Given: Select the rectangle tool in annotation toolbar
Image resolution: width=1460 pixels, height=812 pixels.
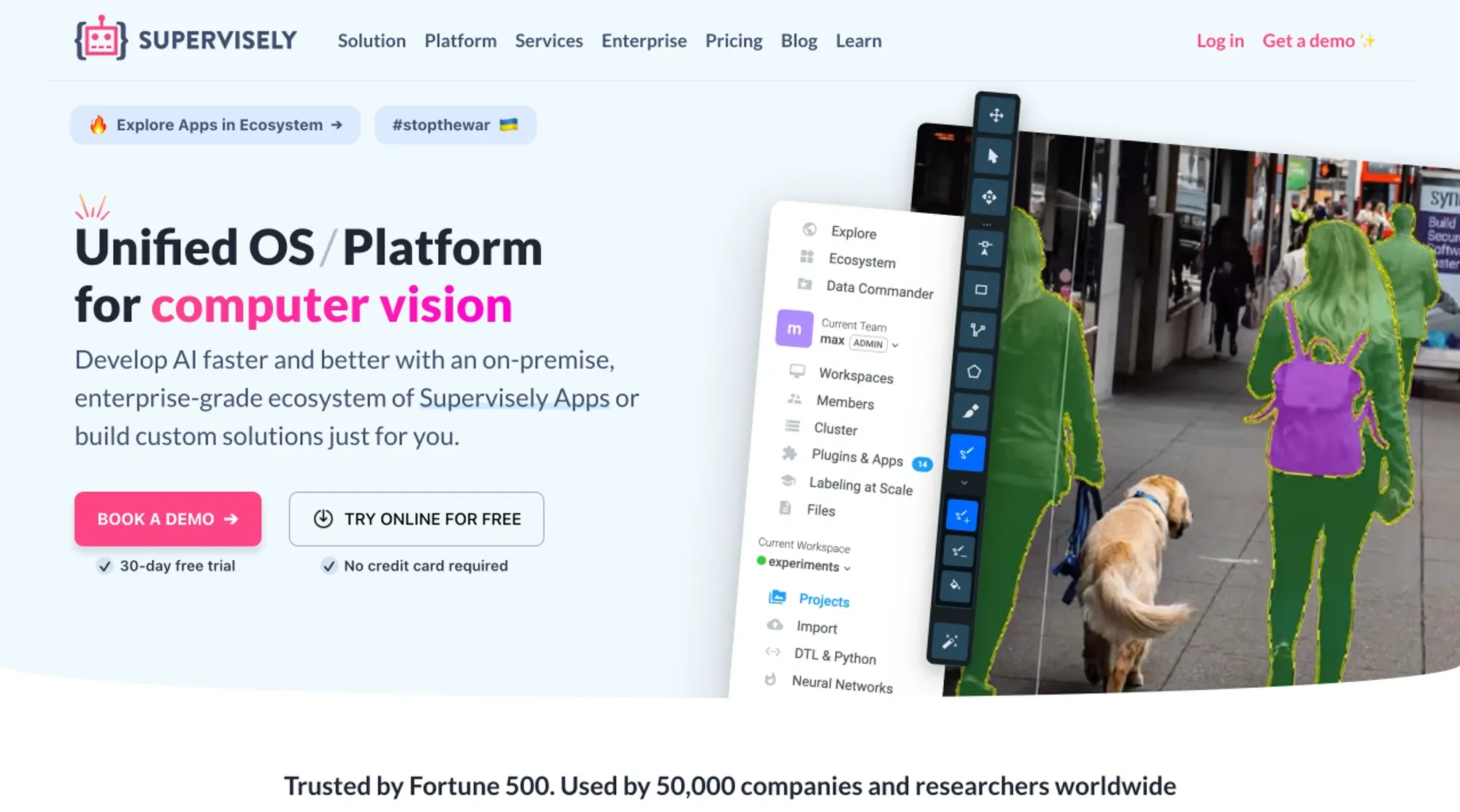Looking at the screenshot, I should 981,290.
